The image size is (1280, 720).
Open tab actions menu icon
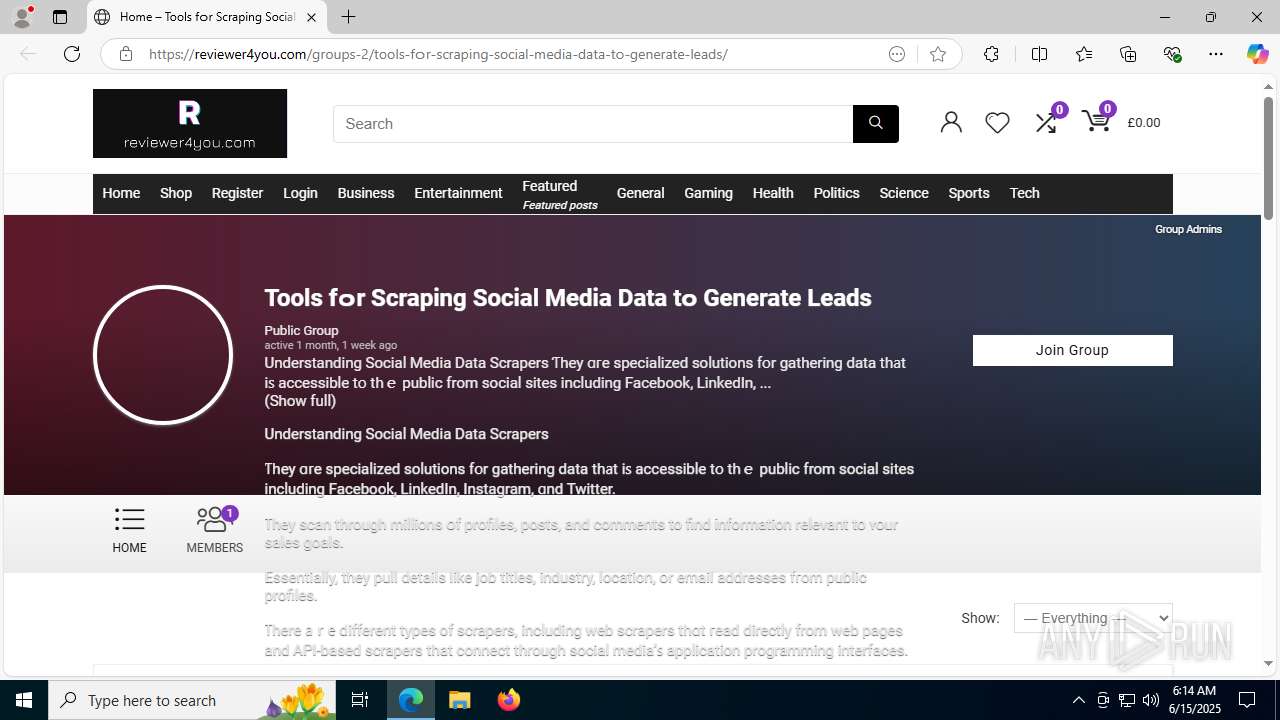coord(60,17)
